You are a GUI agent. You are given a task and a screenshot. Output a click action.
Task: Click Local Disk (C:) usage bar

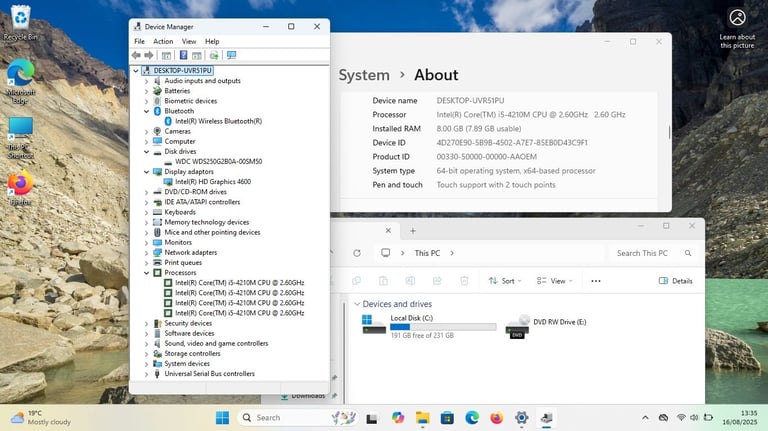[443, 327]
